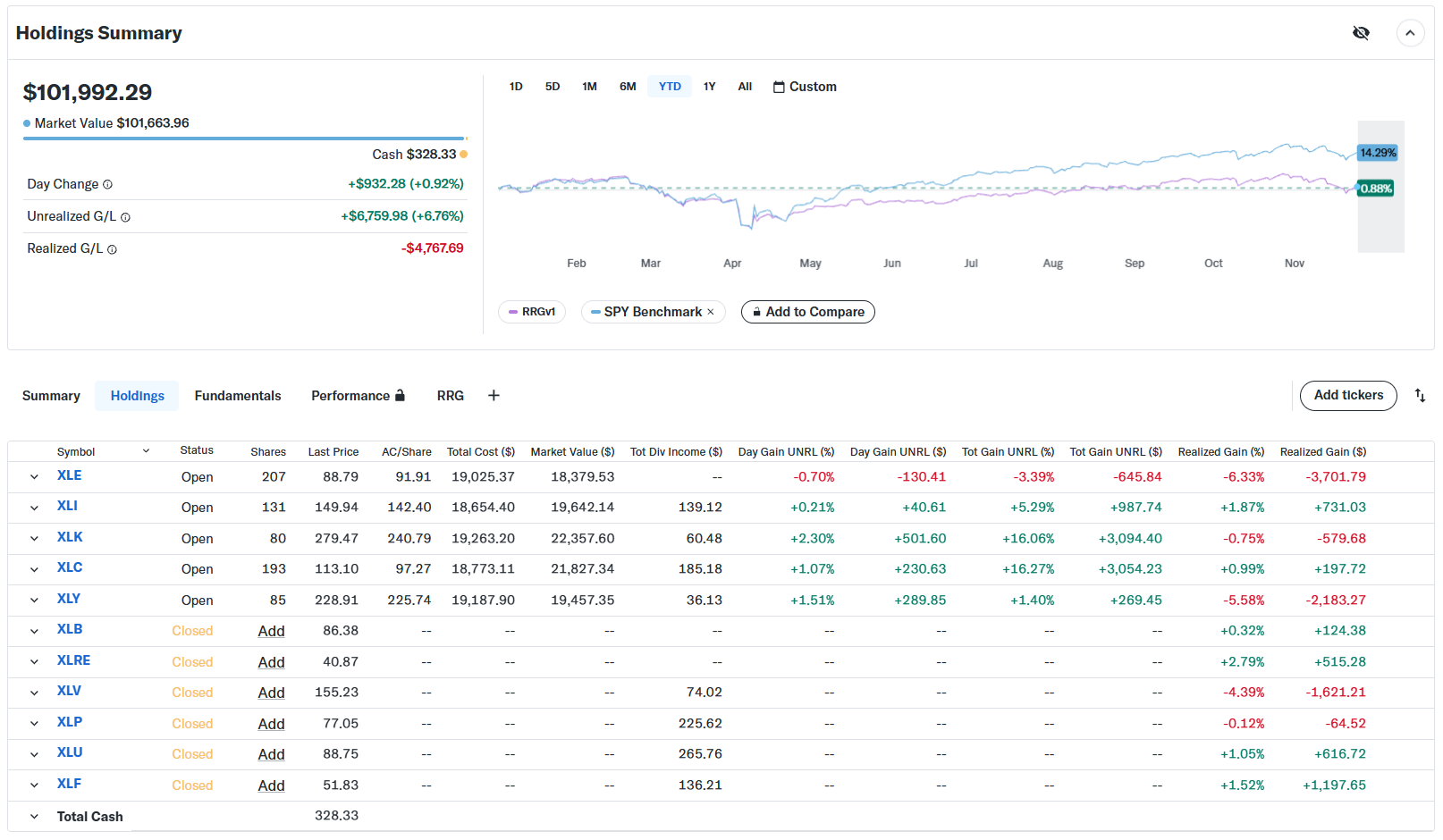
Task: Click the Add tickers button
Action: point(1348,395)
